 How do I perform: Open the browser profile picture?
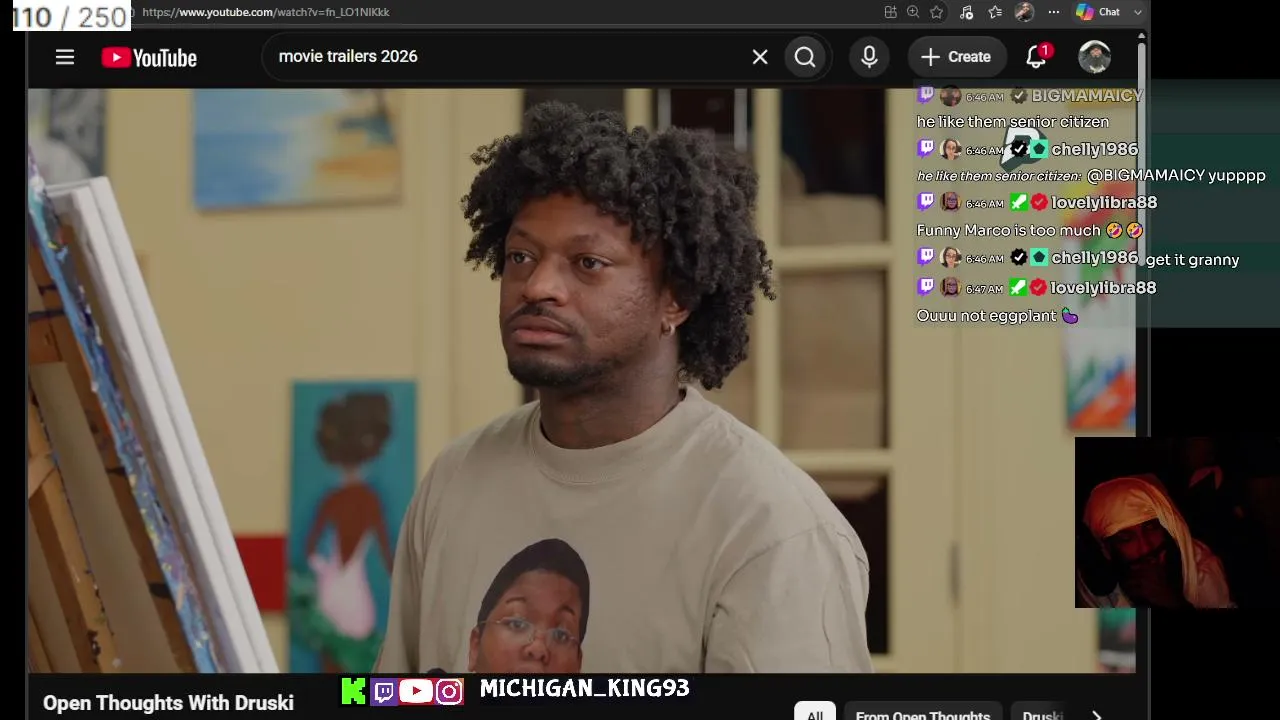1024,12
